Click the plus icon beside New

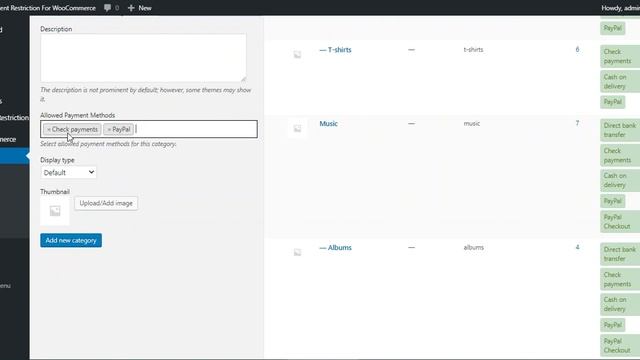pyautogui.click(x=131, y=8)
